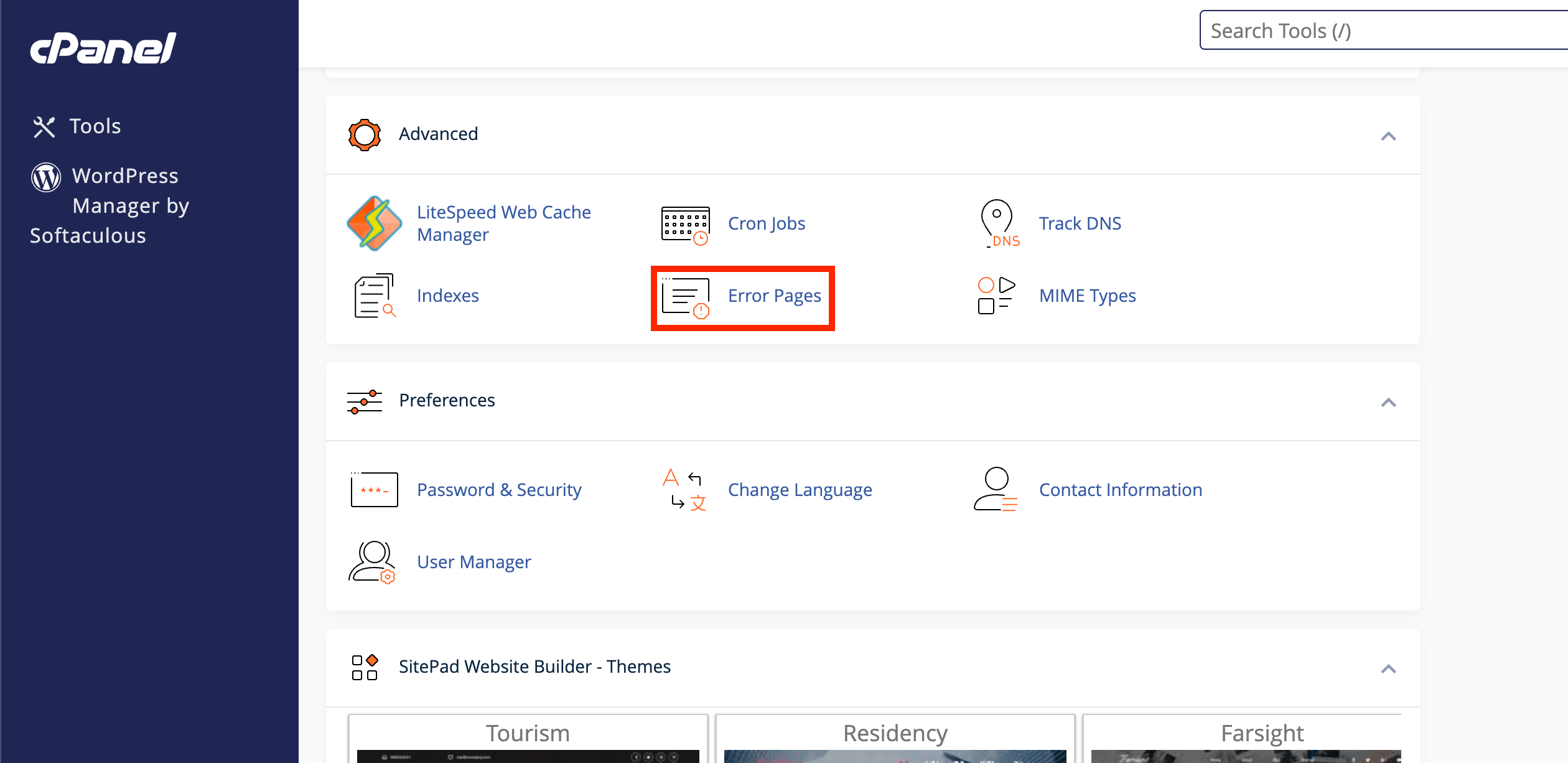Image resolution: width=1568 pixels, height=763 pixels.
Task: Collapse the Preferences section chevron
Action: click(1388, 403)
